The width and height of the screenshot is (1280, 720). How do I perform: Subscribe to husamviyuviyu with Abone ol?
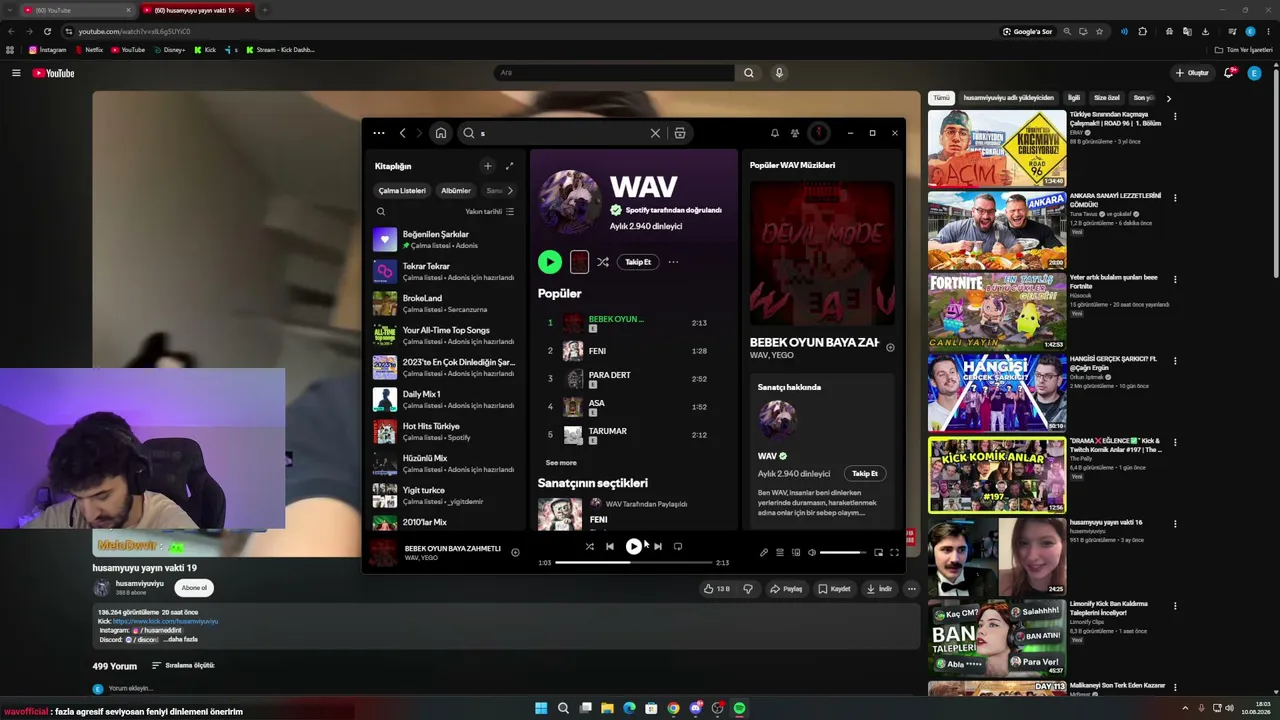194,588
